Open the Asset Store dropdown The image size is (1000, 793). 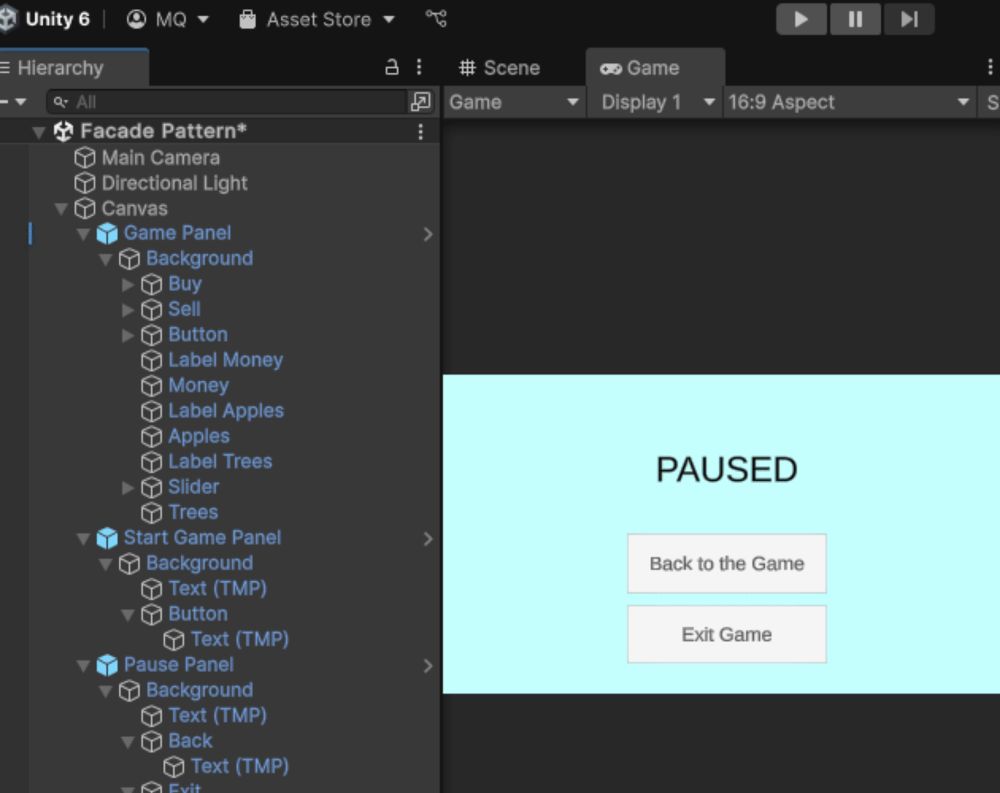[x=317, y=20]
